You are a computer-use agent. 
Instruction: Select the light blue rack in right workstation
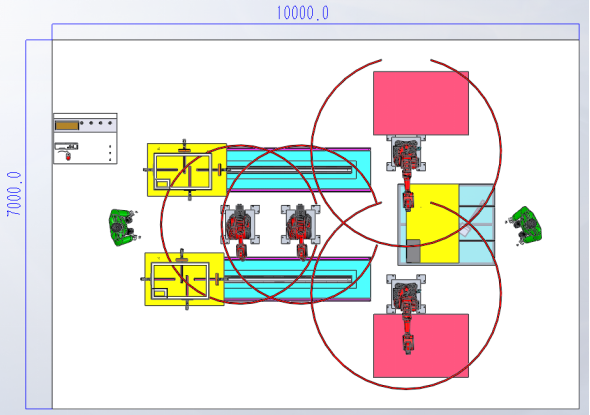476,224
